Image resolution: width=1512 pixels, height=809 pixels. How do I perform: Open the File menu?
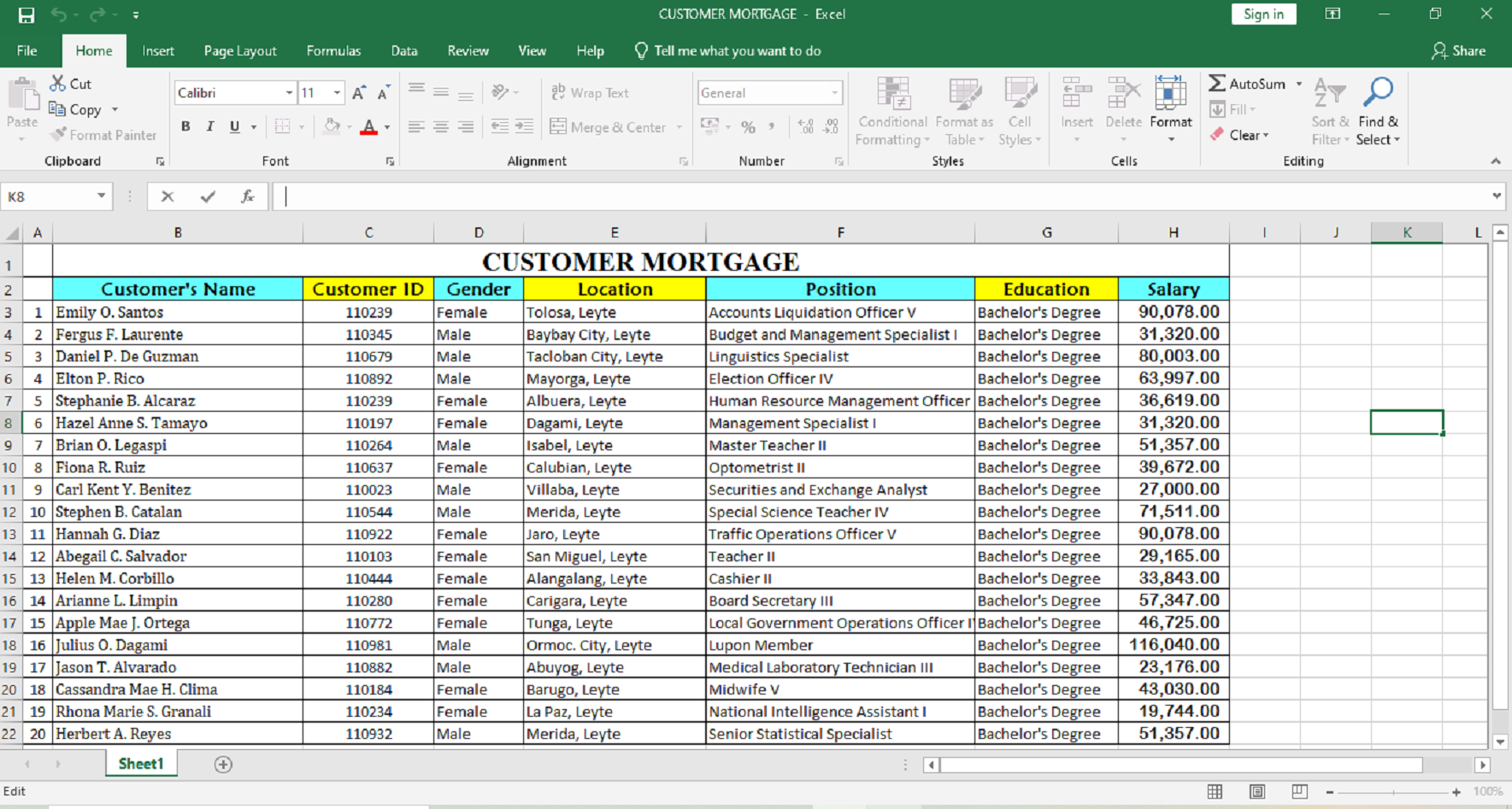click(x=27, y=50)
